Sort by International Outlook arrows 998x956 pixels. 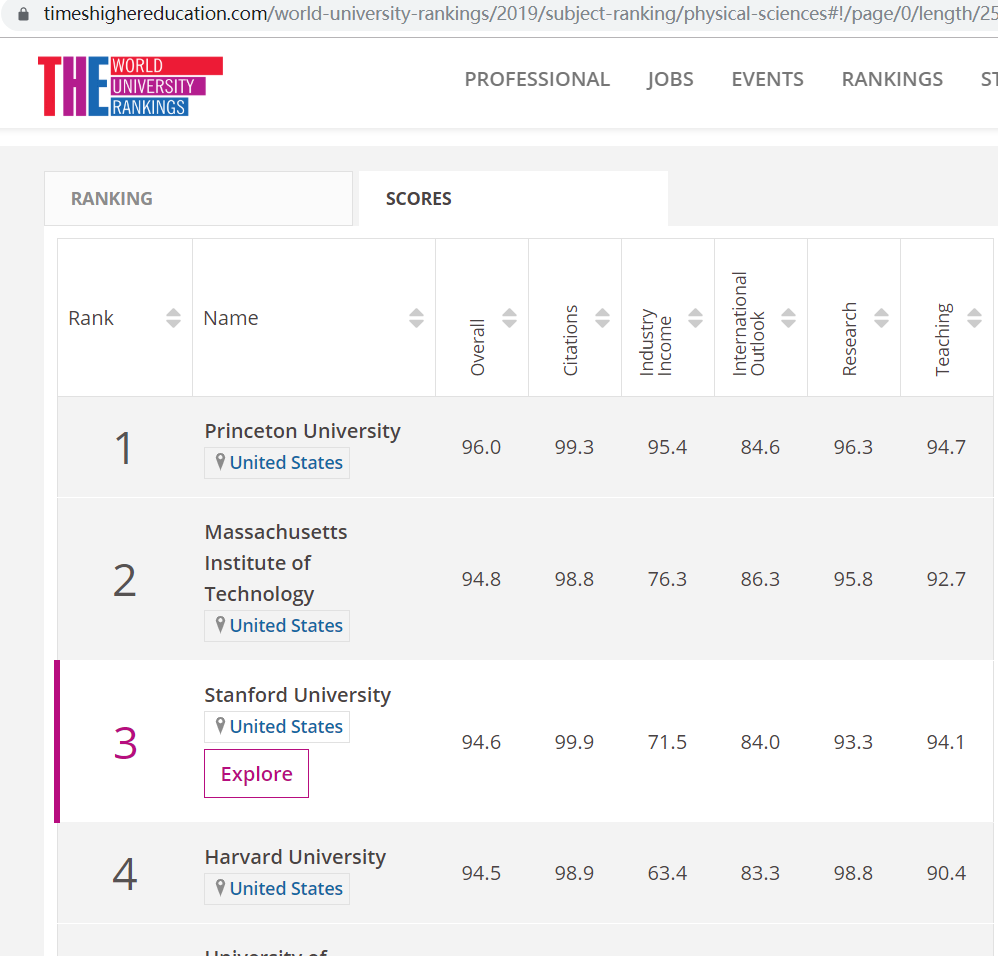tap(788, 318)
